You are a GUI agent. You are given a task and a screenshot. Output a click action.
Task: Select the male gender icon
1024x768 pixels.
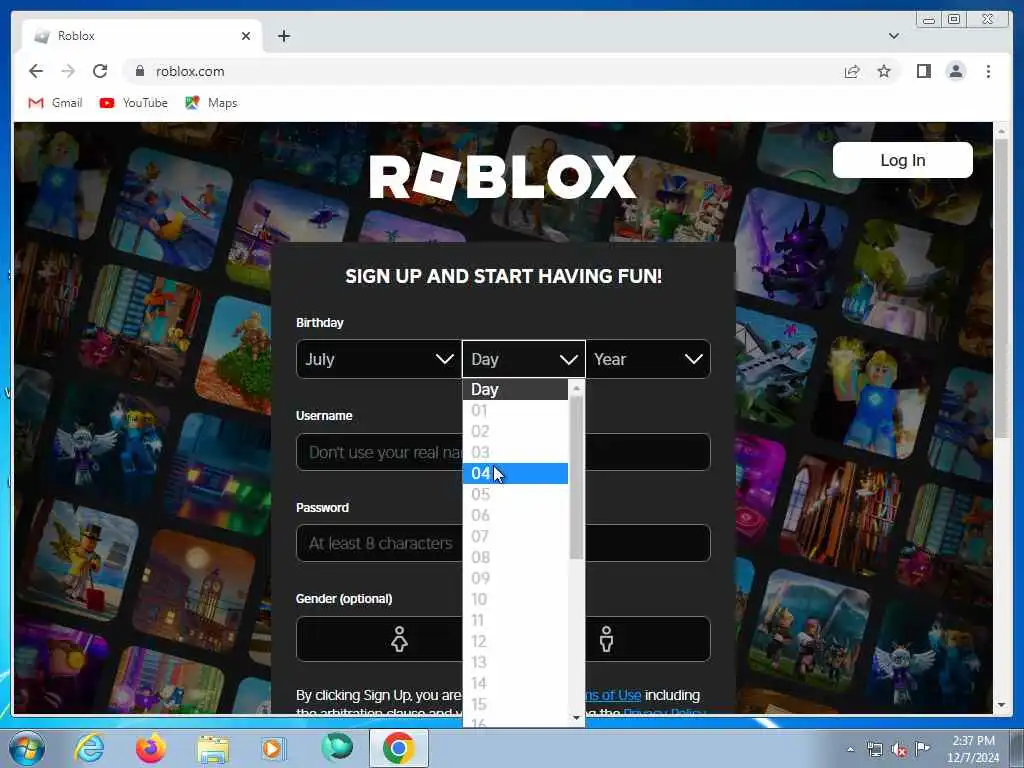coord(607,639)
